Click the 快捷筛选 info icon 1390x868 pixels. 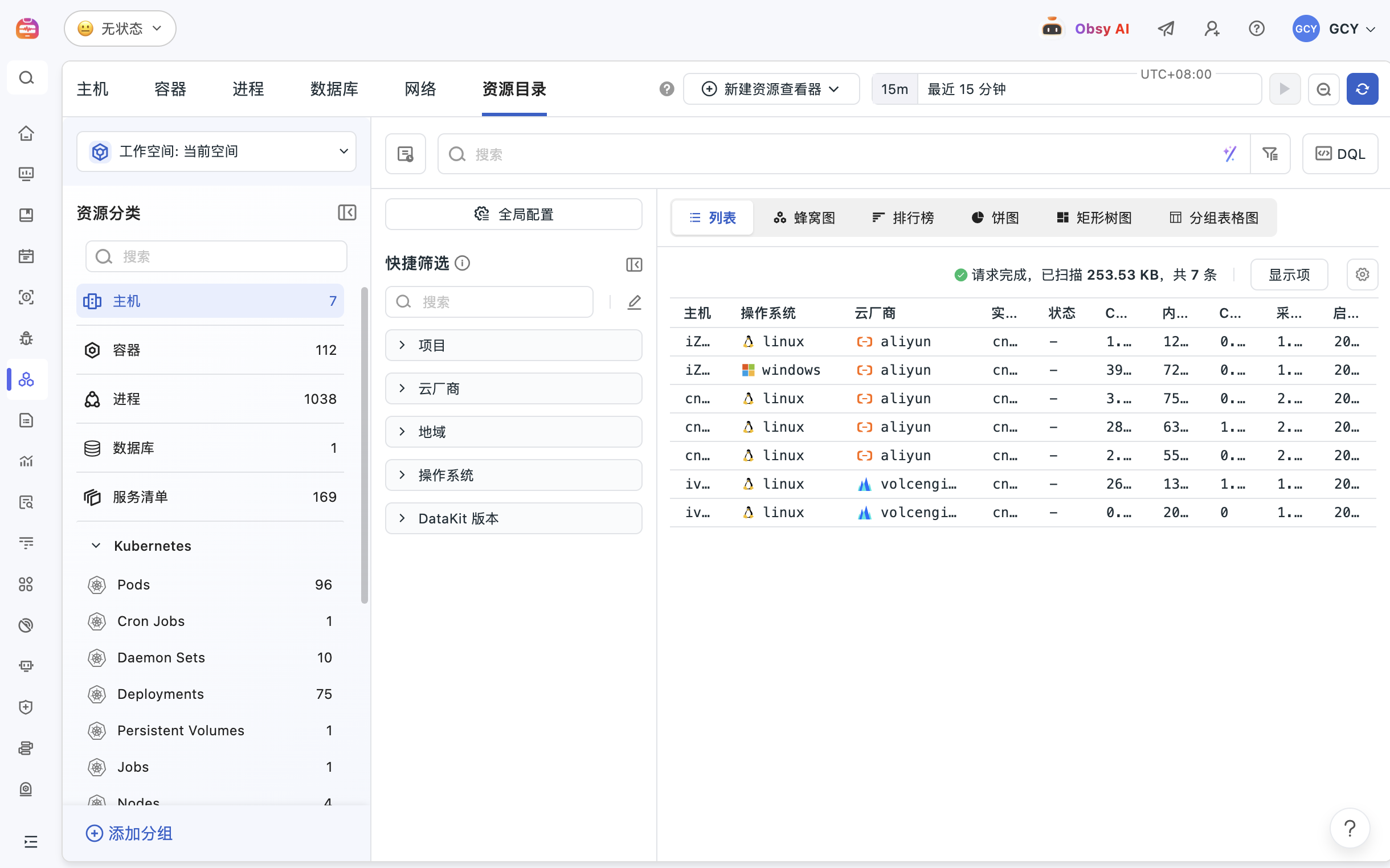click(x=462, y=263)
